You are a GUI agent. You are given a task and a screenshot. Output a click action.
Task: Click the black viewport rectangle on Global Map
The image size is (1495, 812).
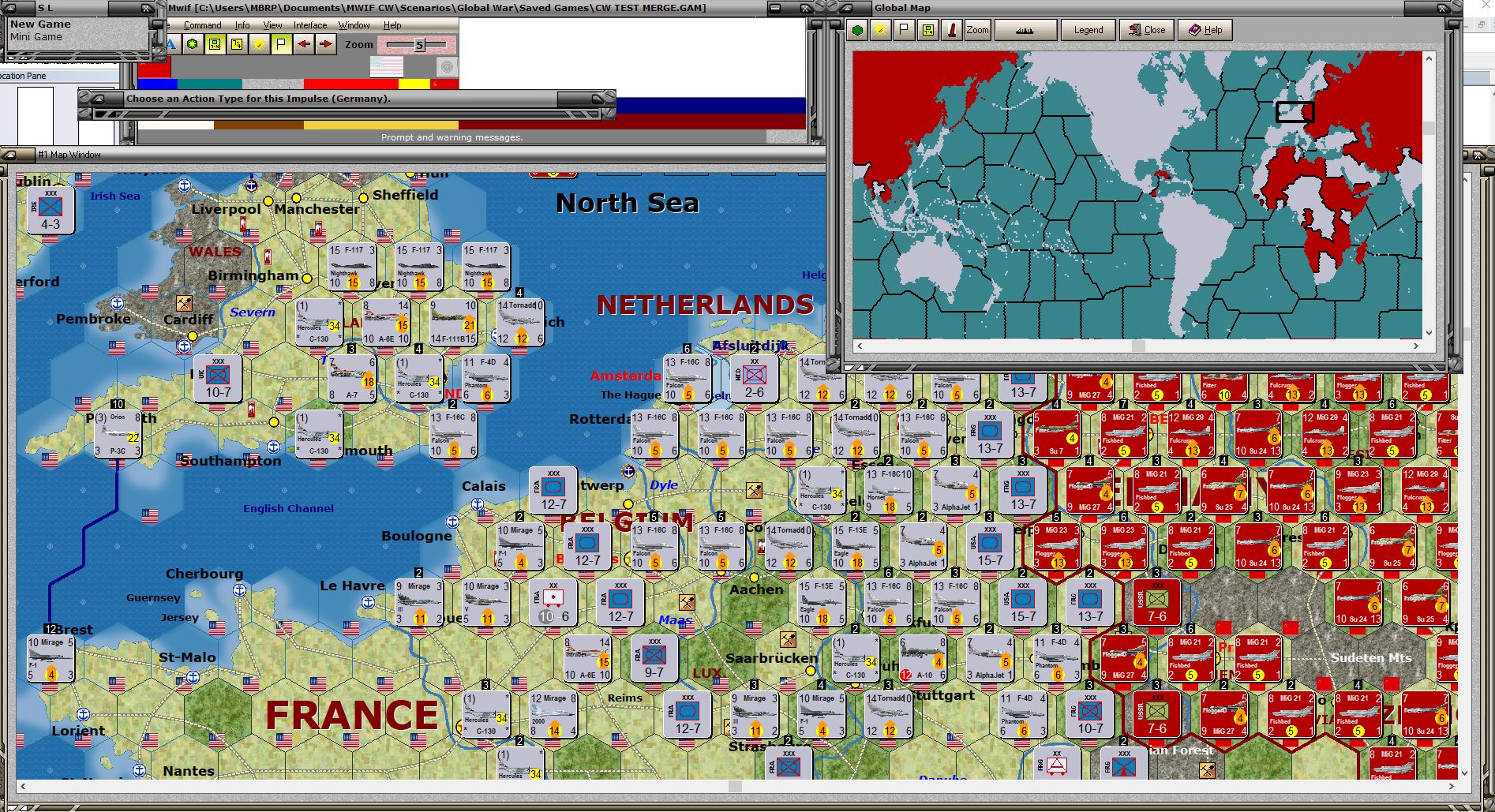1295,112
